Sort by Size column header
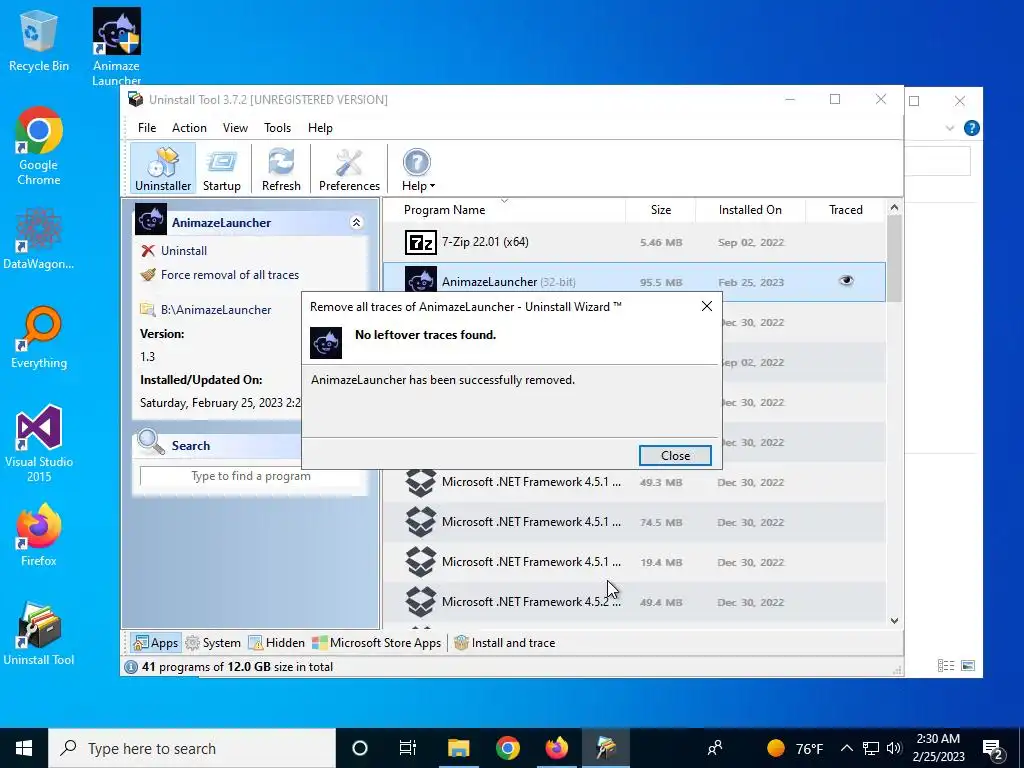The height and width of the screenshot is (768, 1024). [x=661, y=210]
